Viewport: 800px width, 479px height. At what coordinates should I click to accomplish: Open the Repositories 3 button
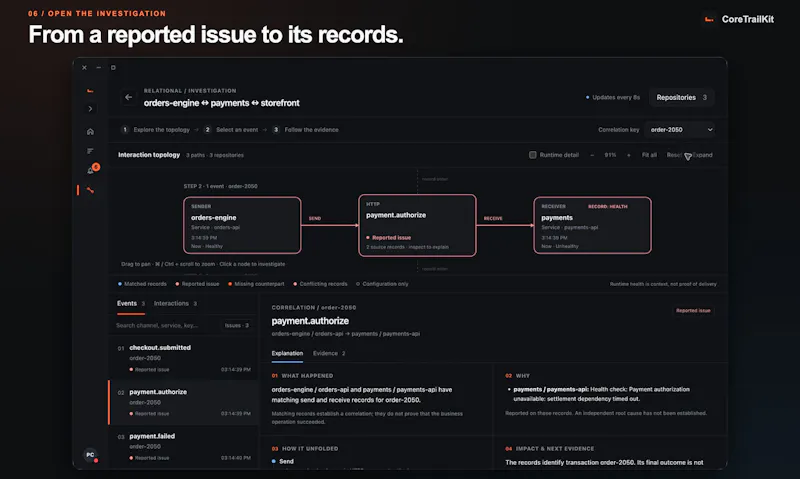click(682, 97)
